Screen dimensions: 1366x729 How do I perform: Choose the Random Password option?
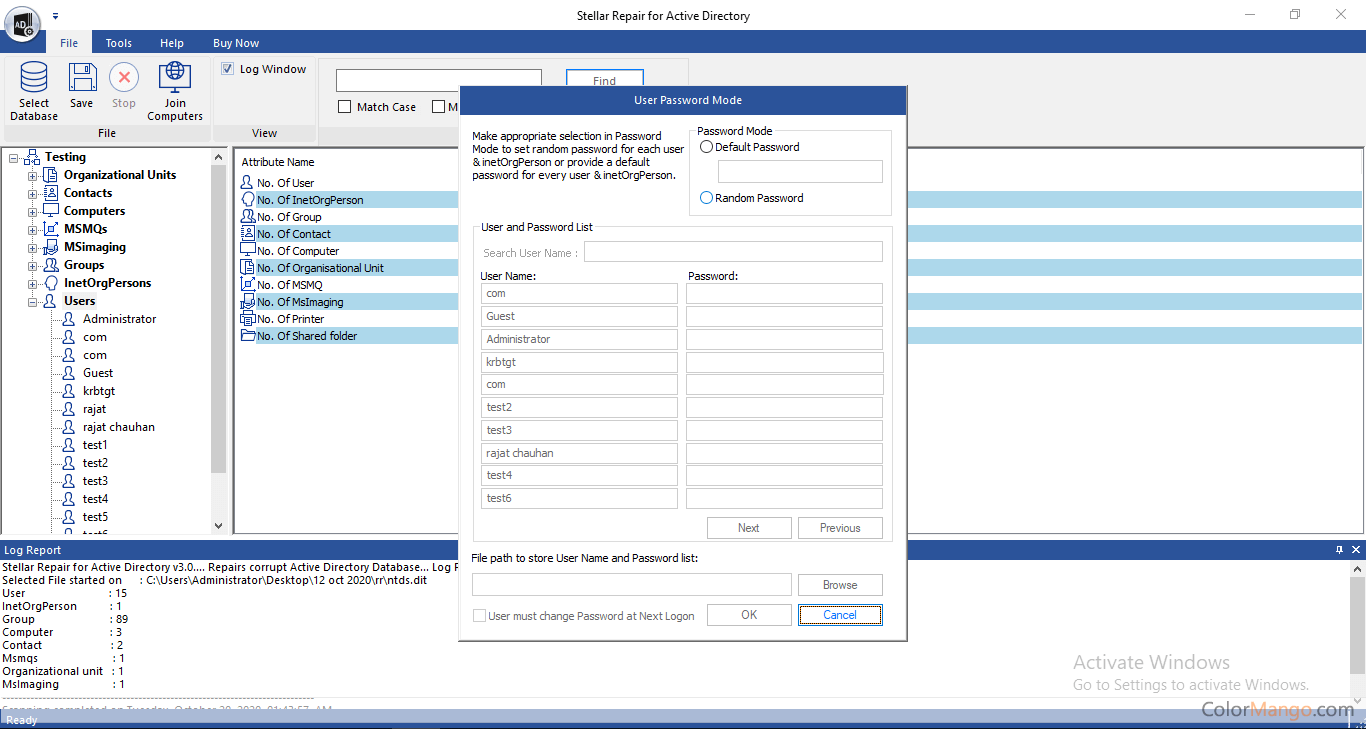click(707, 198)
